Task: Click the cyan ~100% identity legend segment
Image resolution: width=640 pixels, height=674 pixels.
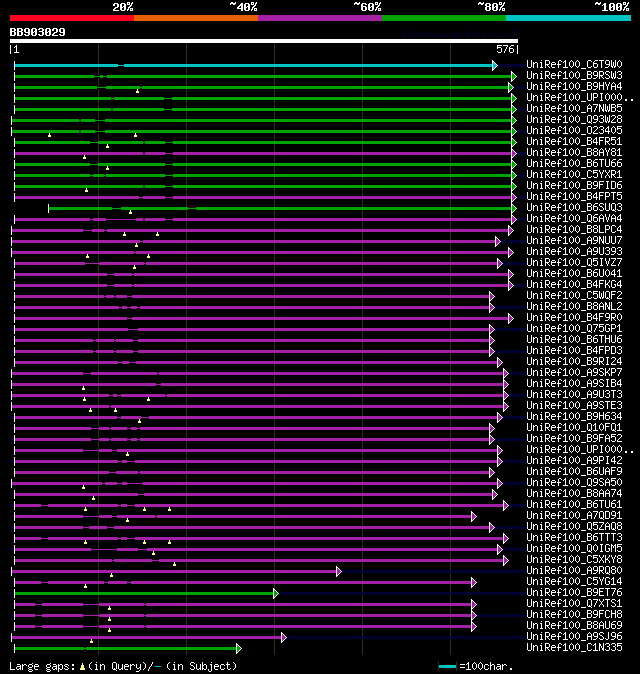Action: point(569,18)
